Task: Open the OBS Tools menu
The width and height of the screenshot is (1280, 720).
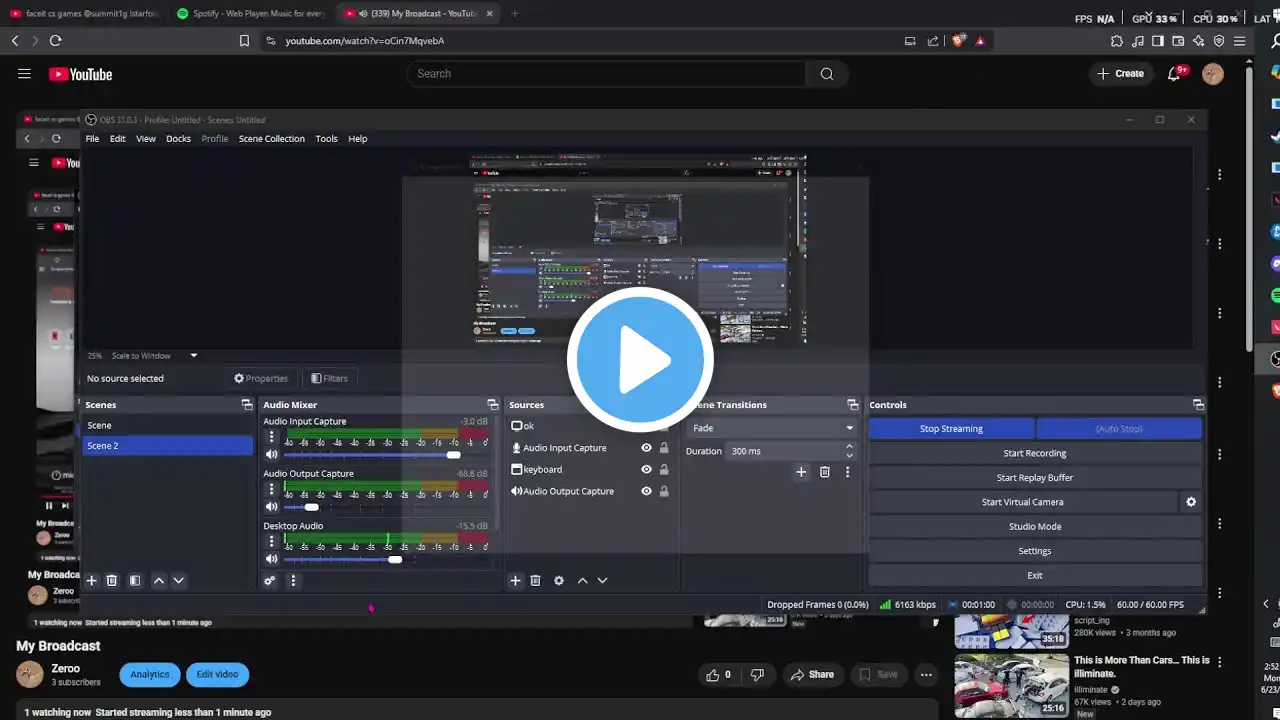Action: [327, 139]
